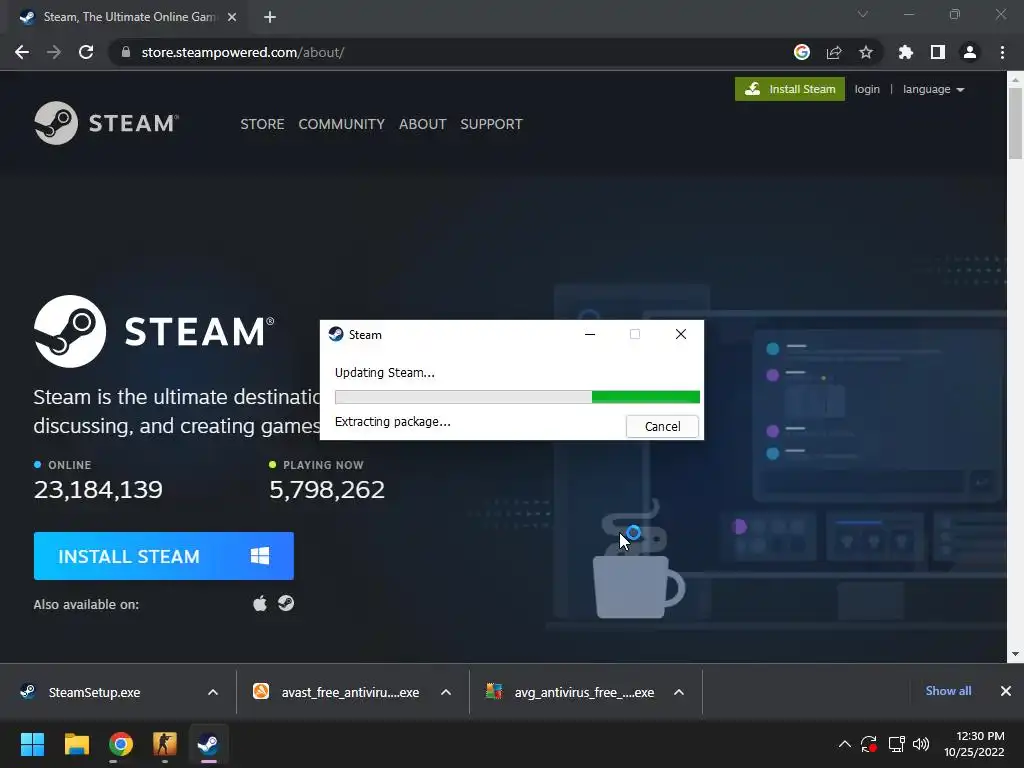Show hidden system tray icons
Image resolution: width=1024 pixels, height=768 pixels.
(844, 744)
